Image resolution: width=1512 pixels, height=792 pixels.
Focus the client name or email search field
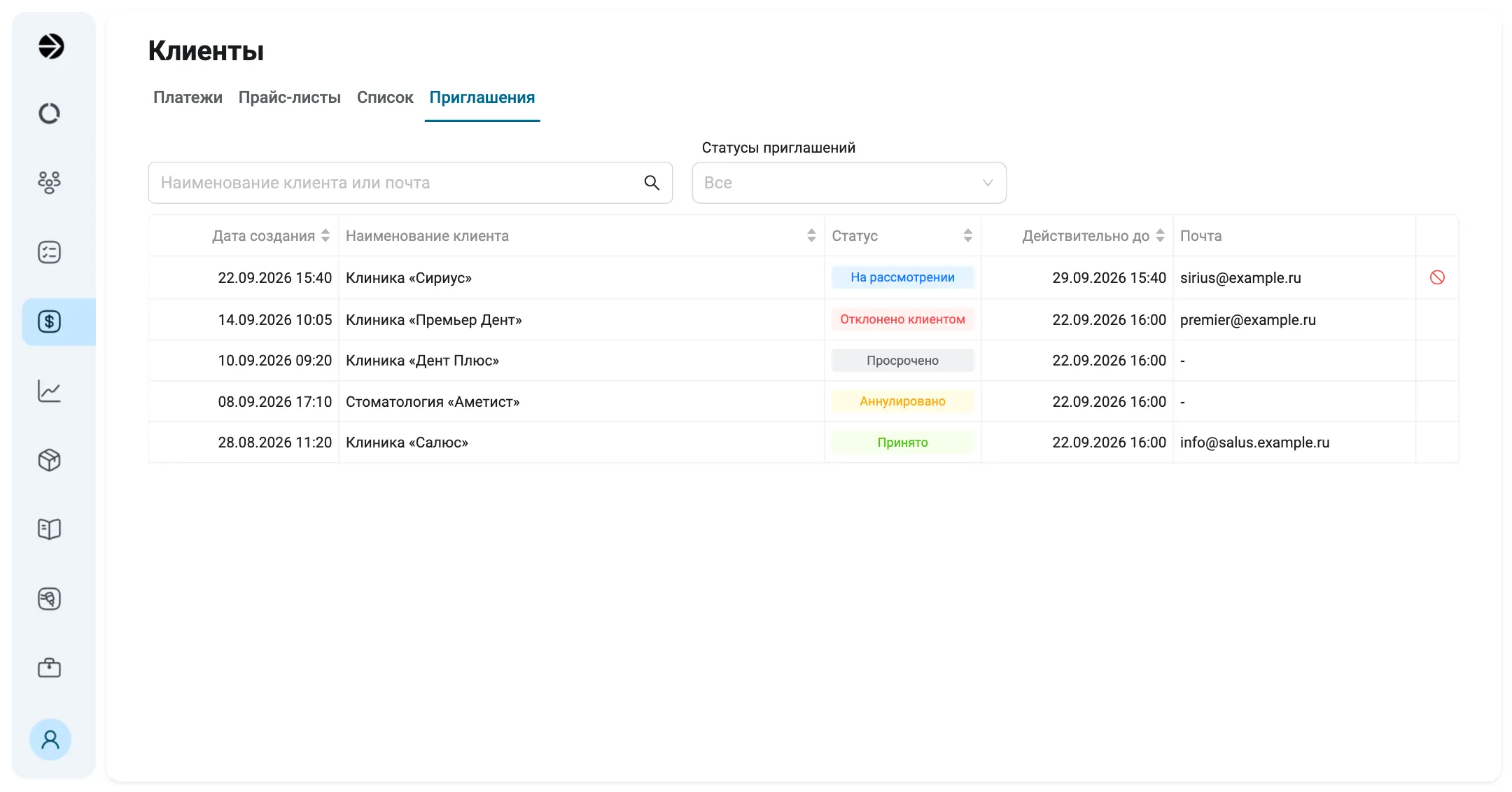click(410, 183)
